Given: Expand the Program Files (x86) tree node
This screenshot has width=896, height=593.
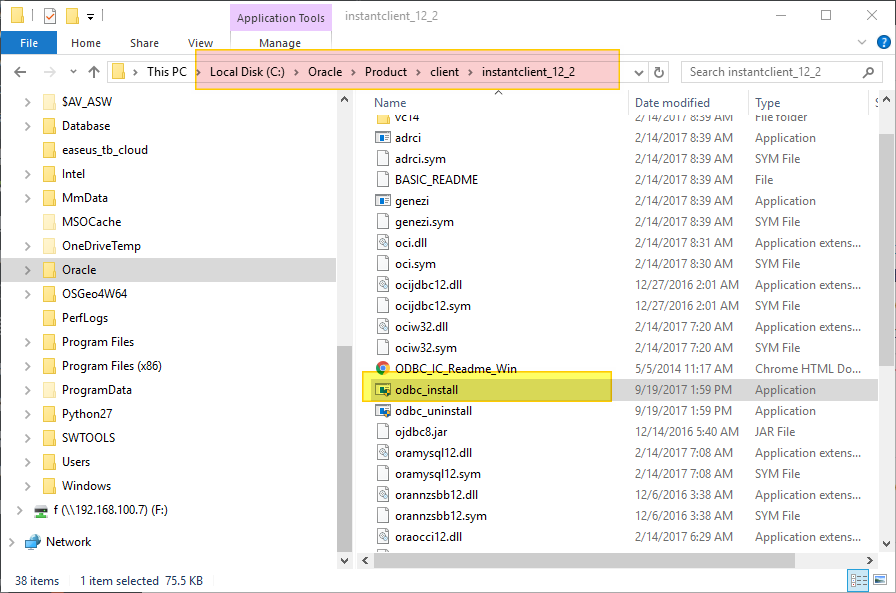Looking at the screenshot, I should (x=27, y=366).
